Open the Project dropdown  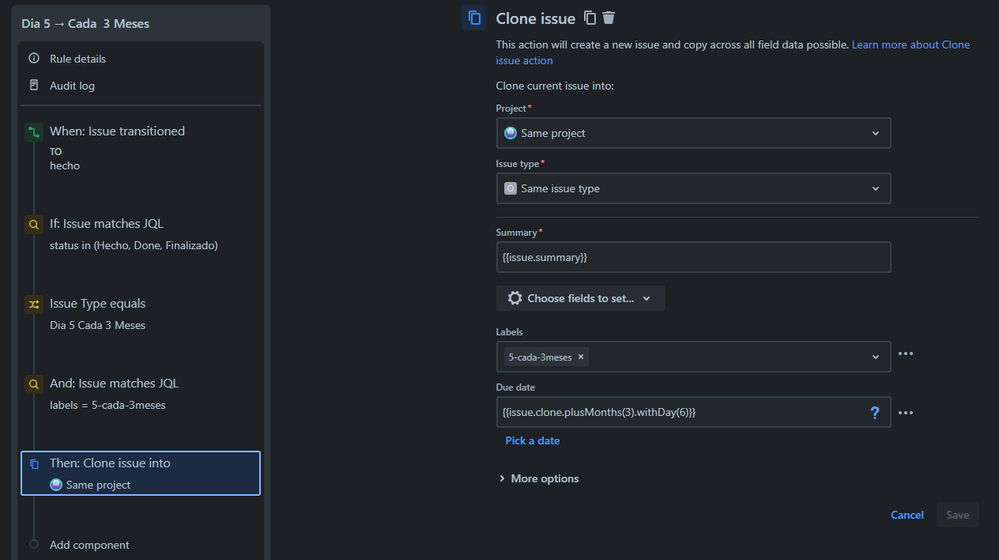(693, 133)
